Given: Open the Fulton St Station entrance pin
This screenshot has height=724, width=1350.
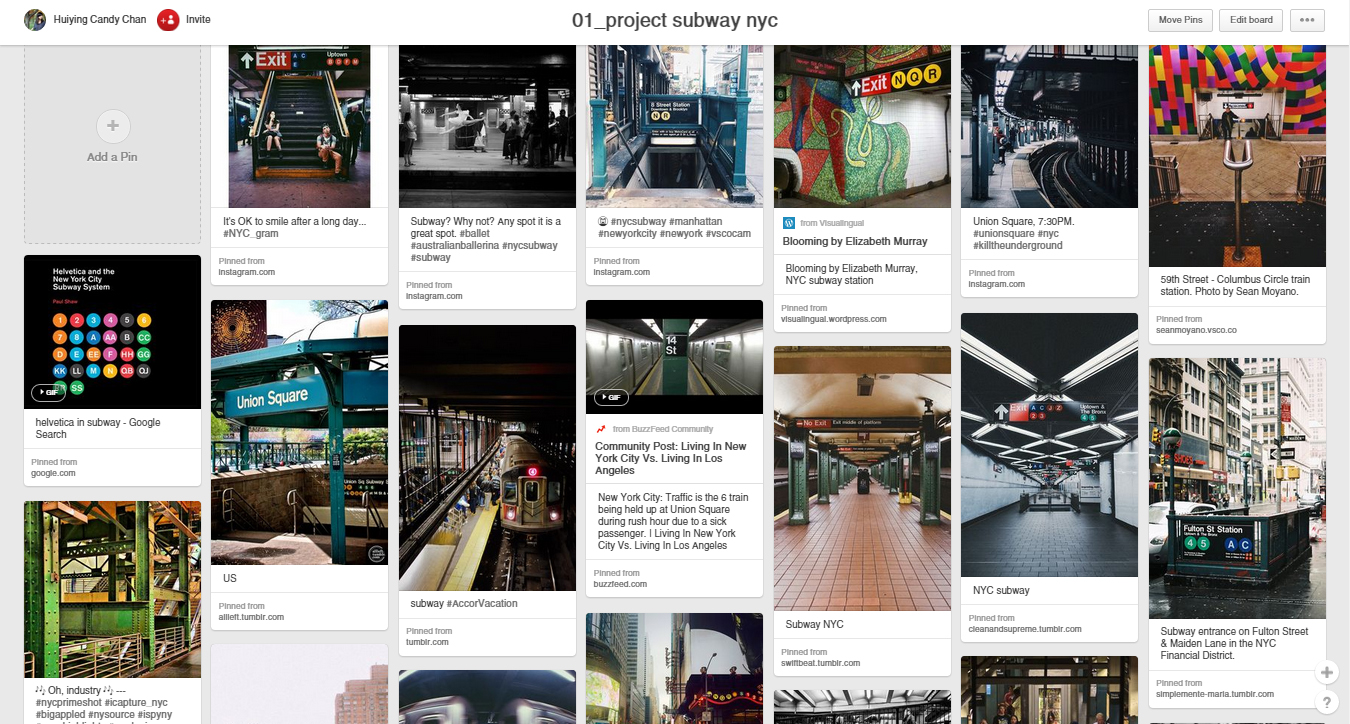Looking at the screenshot, I should coord(1237,490).
